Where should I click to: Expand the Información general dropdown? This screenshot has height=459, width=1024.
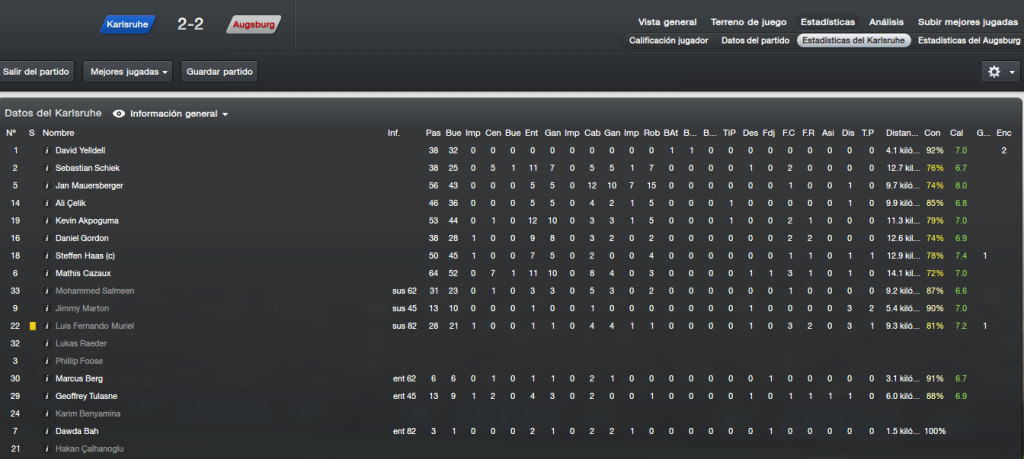[179, 114]
